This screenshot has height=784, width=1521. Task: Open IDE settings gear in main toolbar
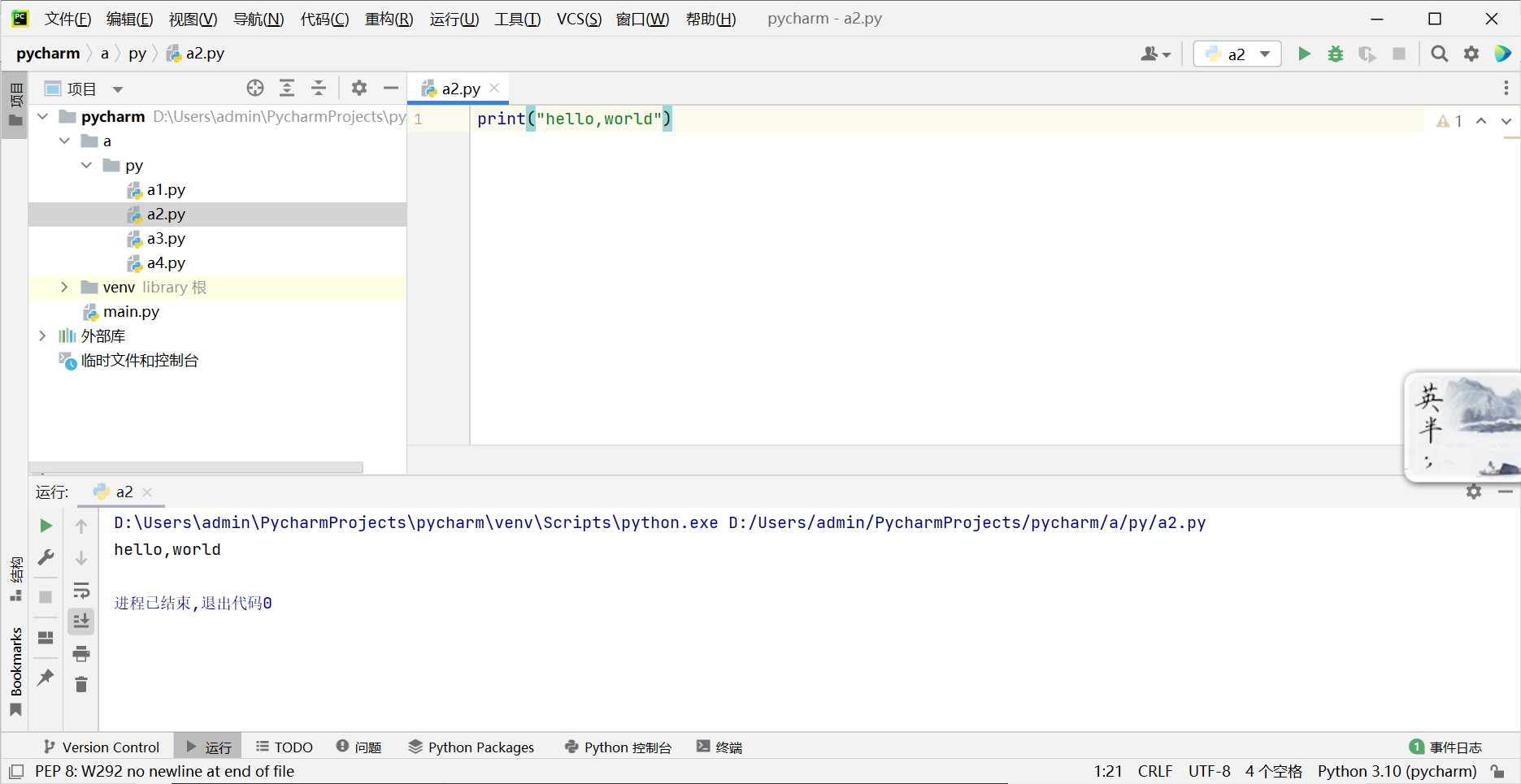(1471, 54)
